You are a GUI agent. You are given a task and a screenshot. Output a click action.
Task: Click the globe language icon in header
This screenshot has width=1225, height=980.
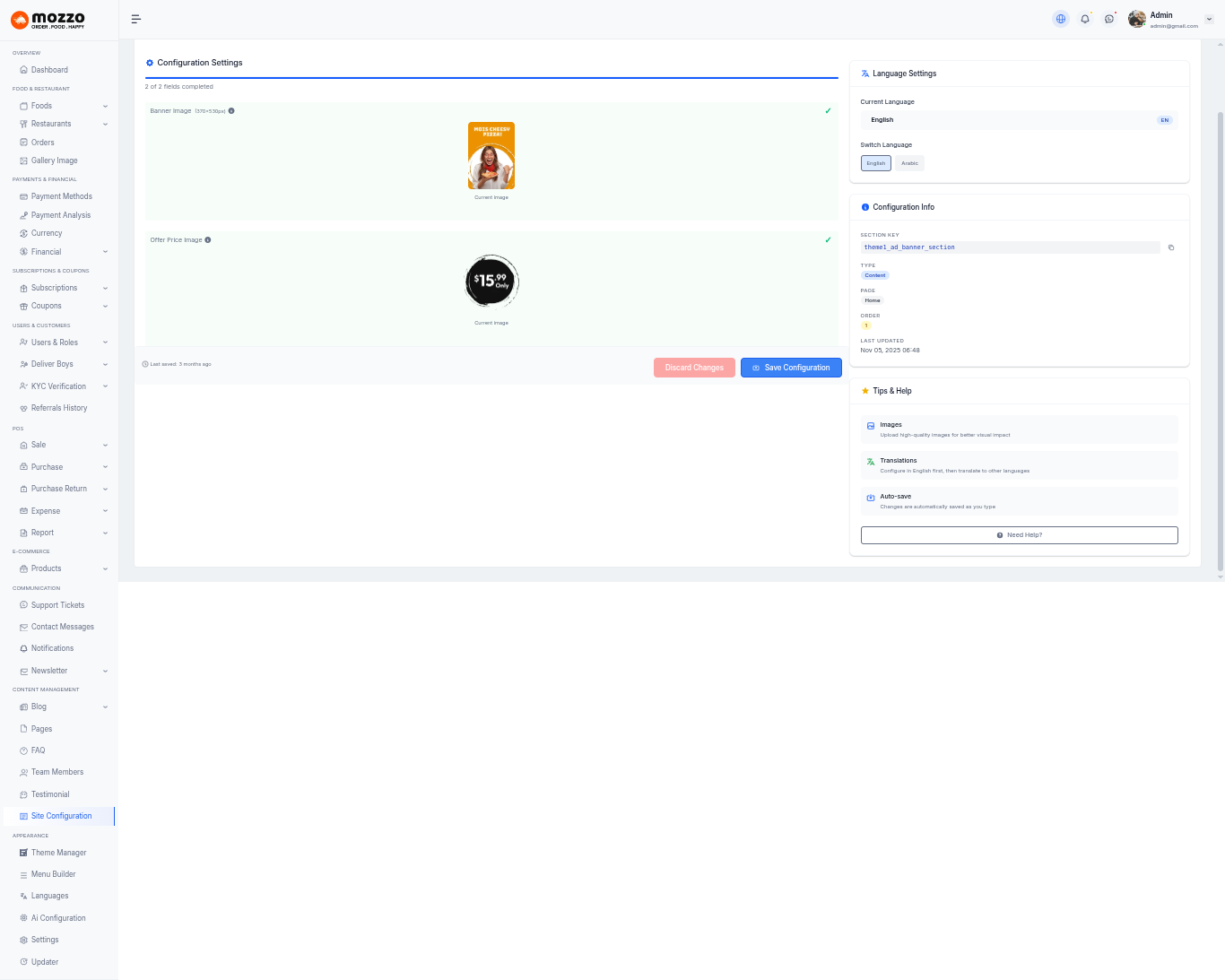(1061, 19)
